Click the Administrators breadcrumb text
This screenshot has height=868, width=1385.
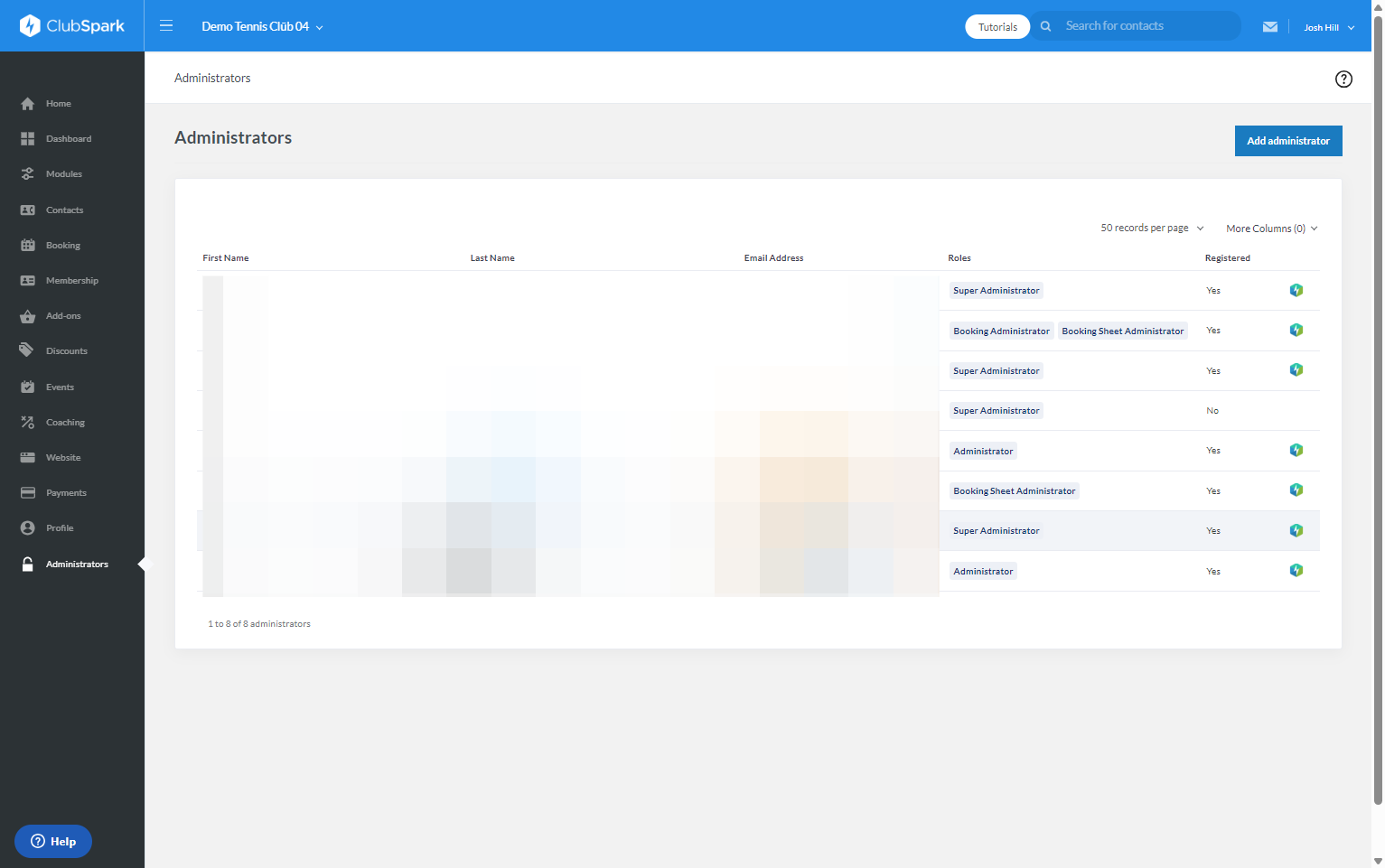(212, 79)
